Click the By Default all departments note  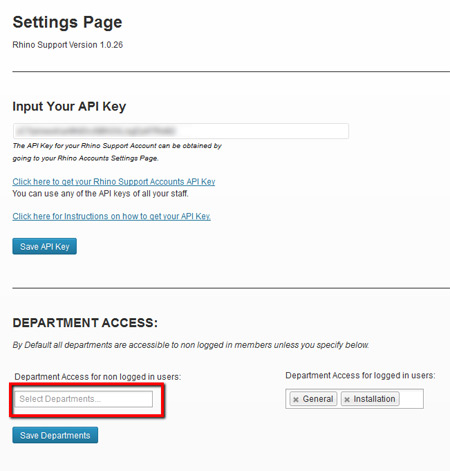191,345
